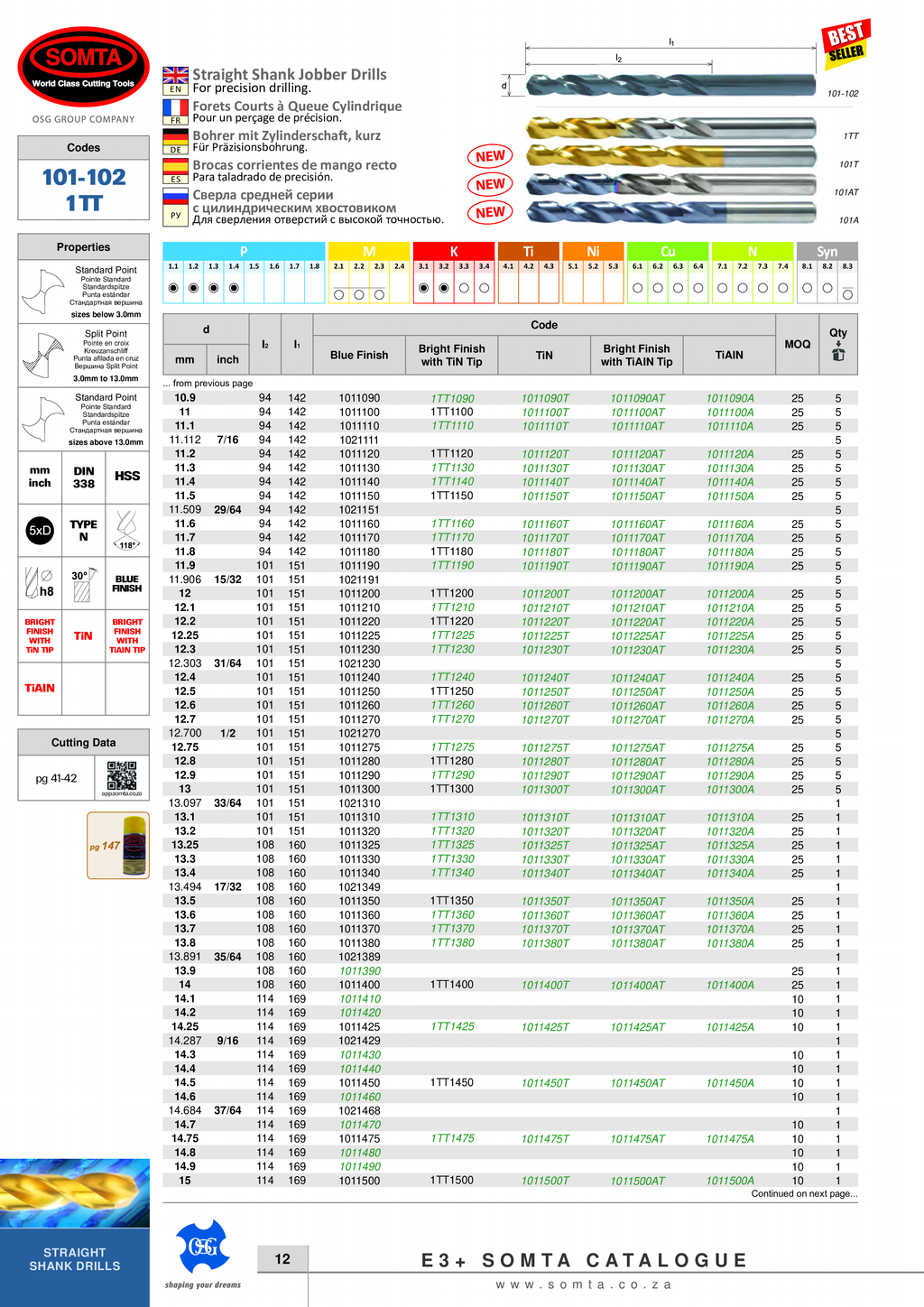Scan the Cutting Data QR code

point(122,776)
